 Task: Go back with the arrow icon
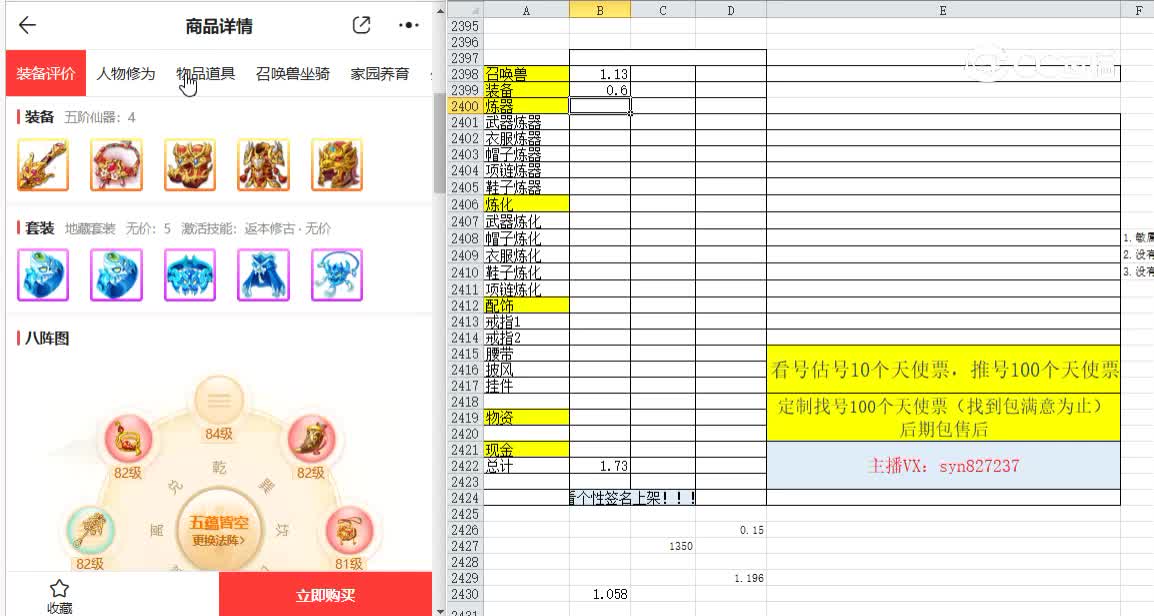click(x=27, y=25)
